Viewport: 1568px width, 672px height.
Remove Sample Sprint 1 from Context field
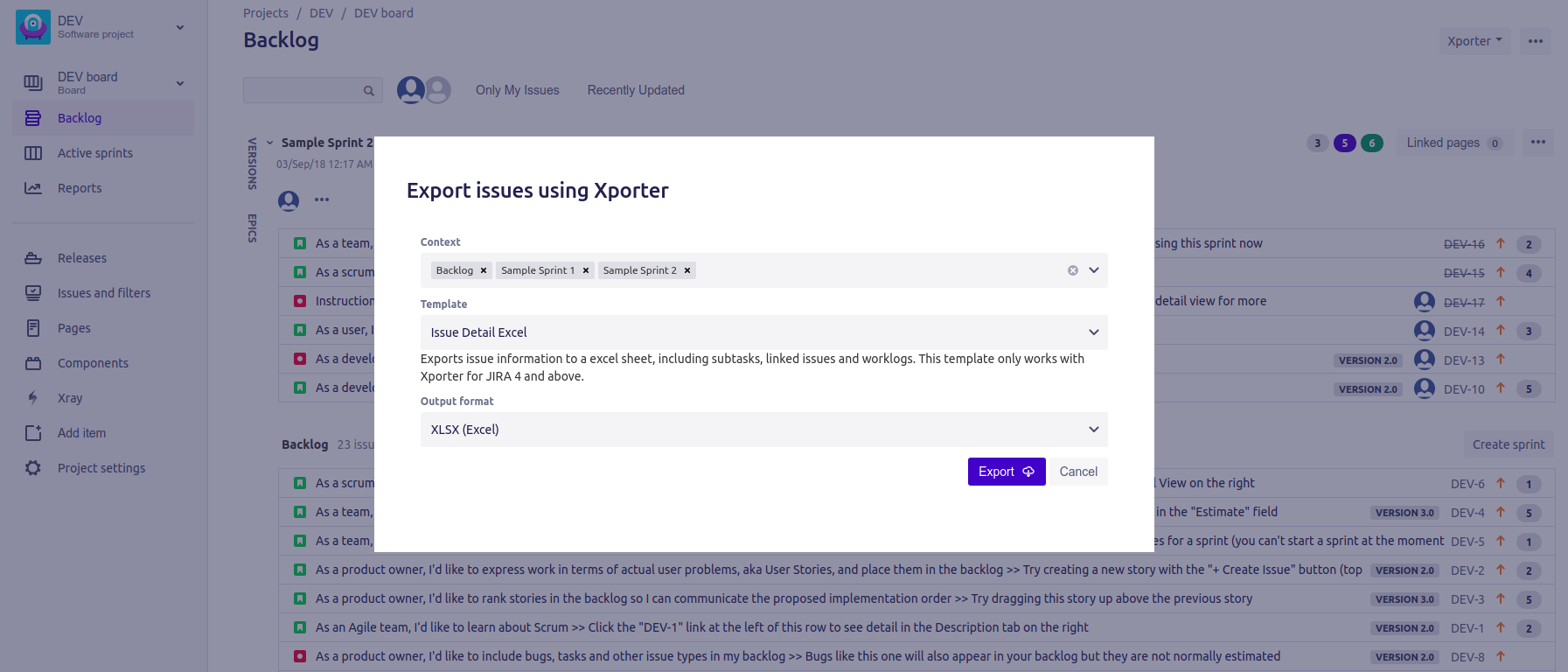point(586,270)
